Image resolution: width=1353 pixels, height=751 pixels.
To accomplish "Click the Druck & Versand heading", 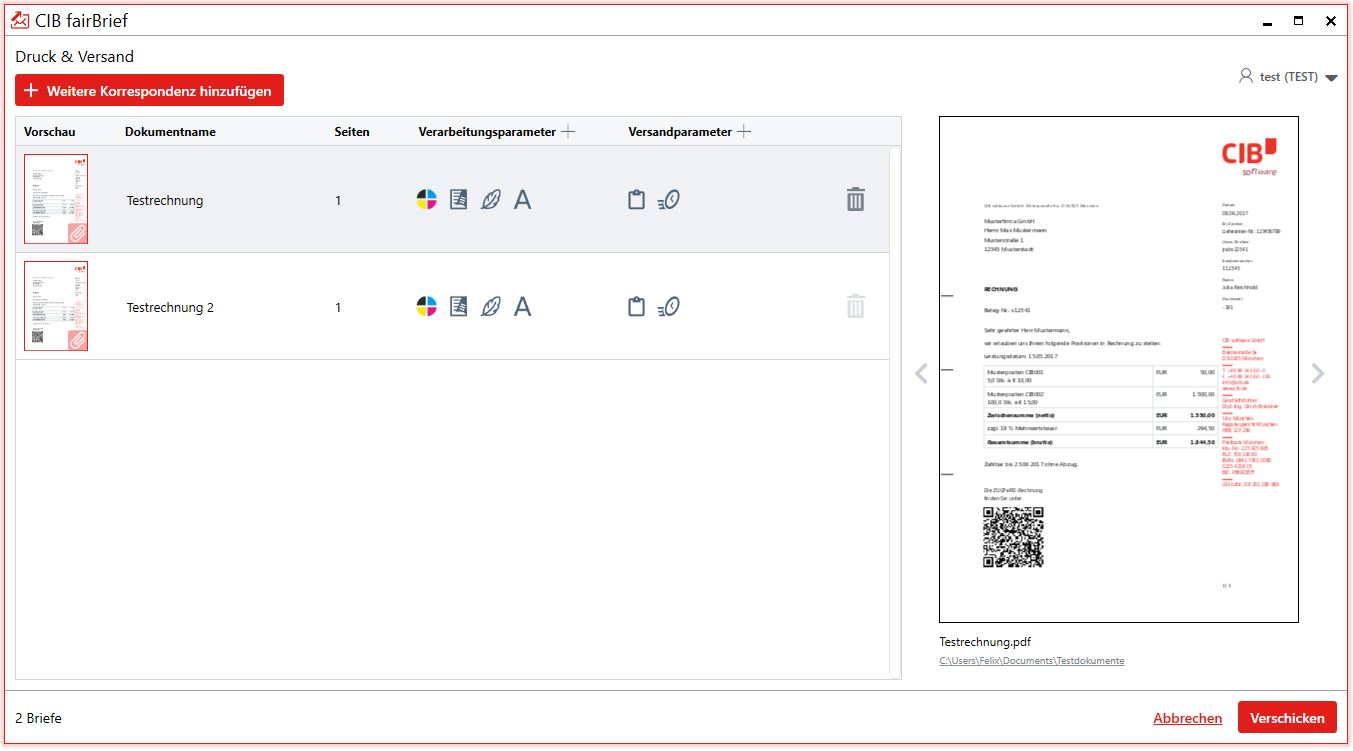I will tap(74, 57).
